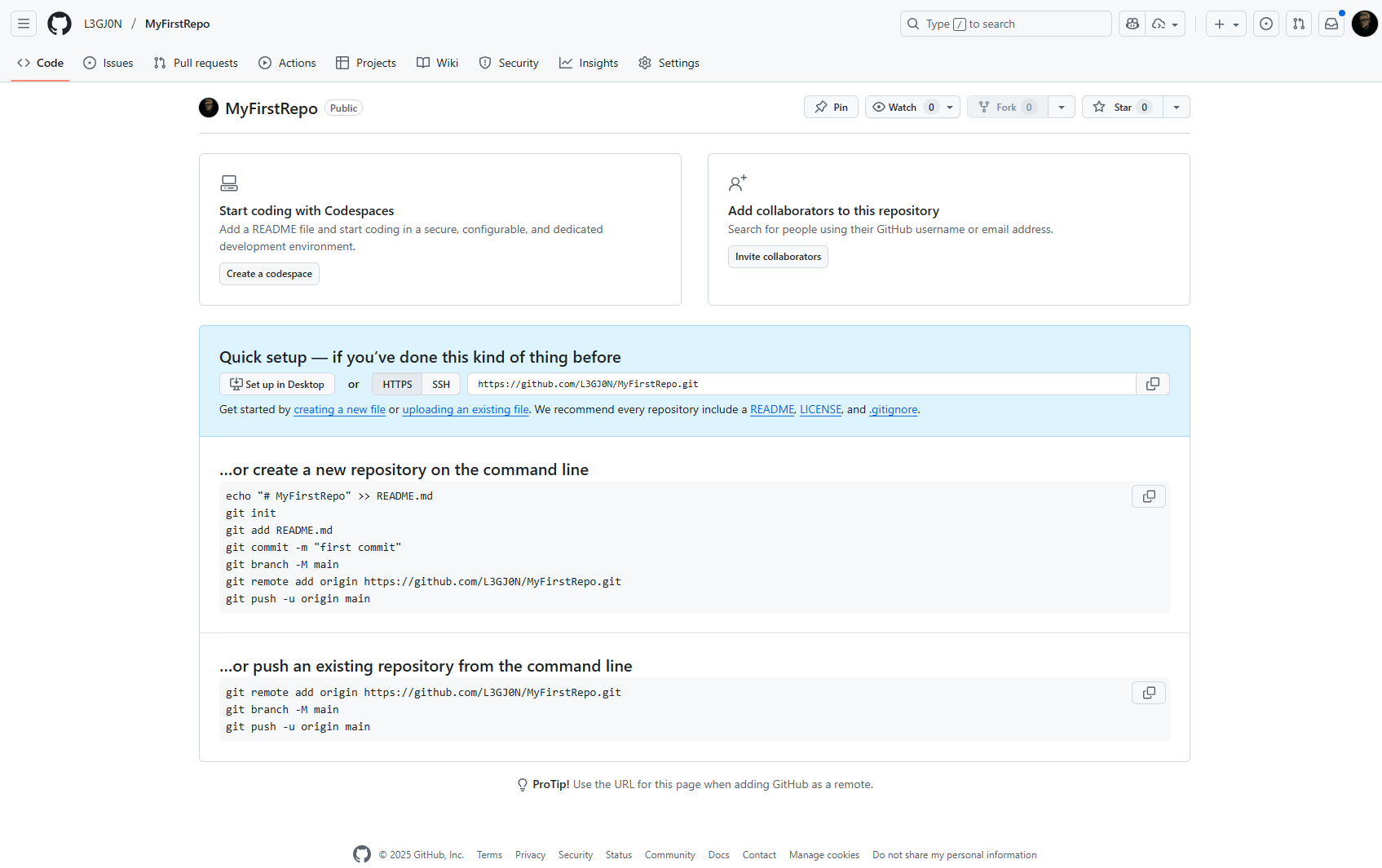1382x868 pixels.
Task: Open the pull requests icon in the header
Action: (x=1298, y=24)
